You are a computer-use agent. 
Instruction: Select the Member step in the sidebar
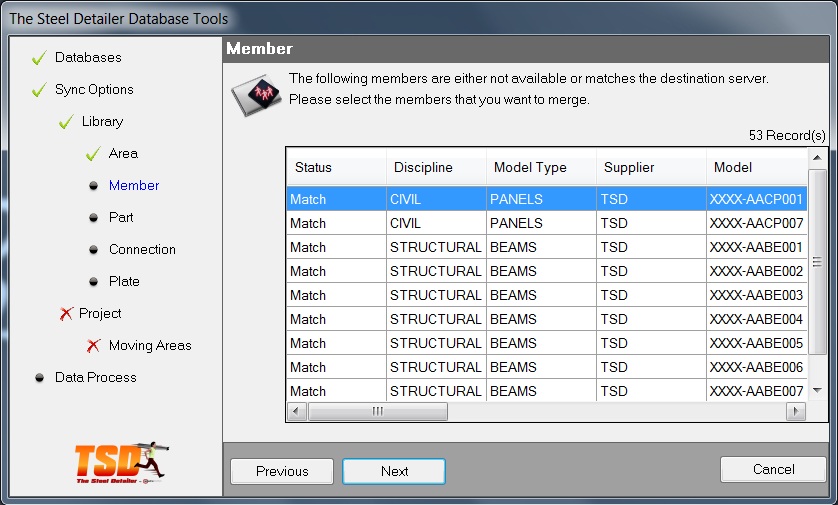(x=134, y=185)
